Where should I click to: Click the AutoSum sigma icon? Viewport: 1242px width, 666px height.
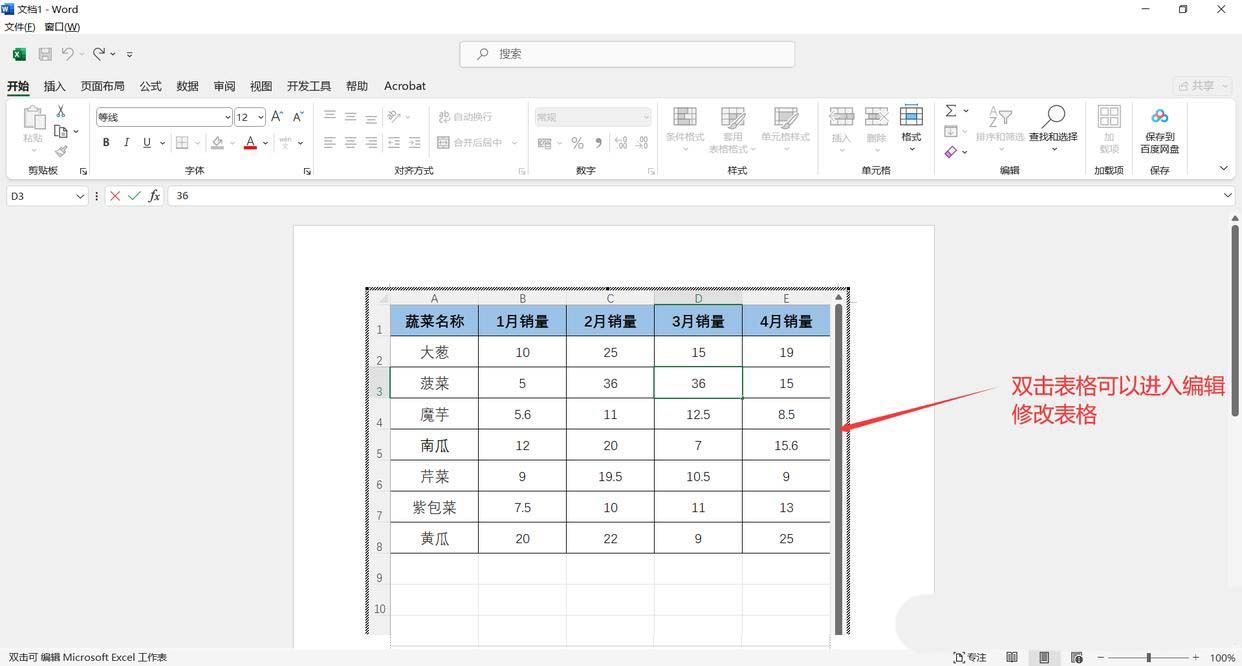(x=951, y=111)
